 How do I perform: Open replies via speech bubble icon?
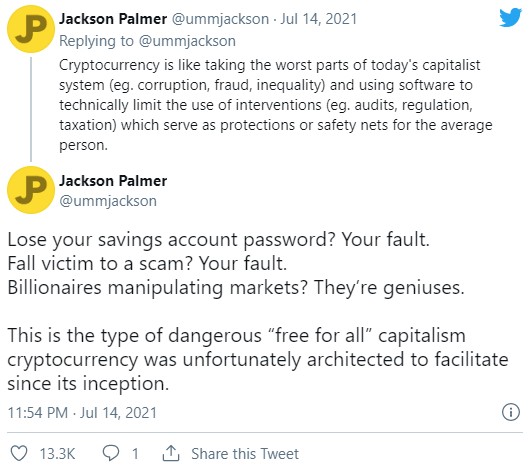(111, 453)
